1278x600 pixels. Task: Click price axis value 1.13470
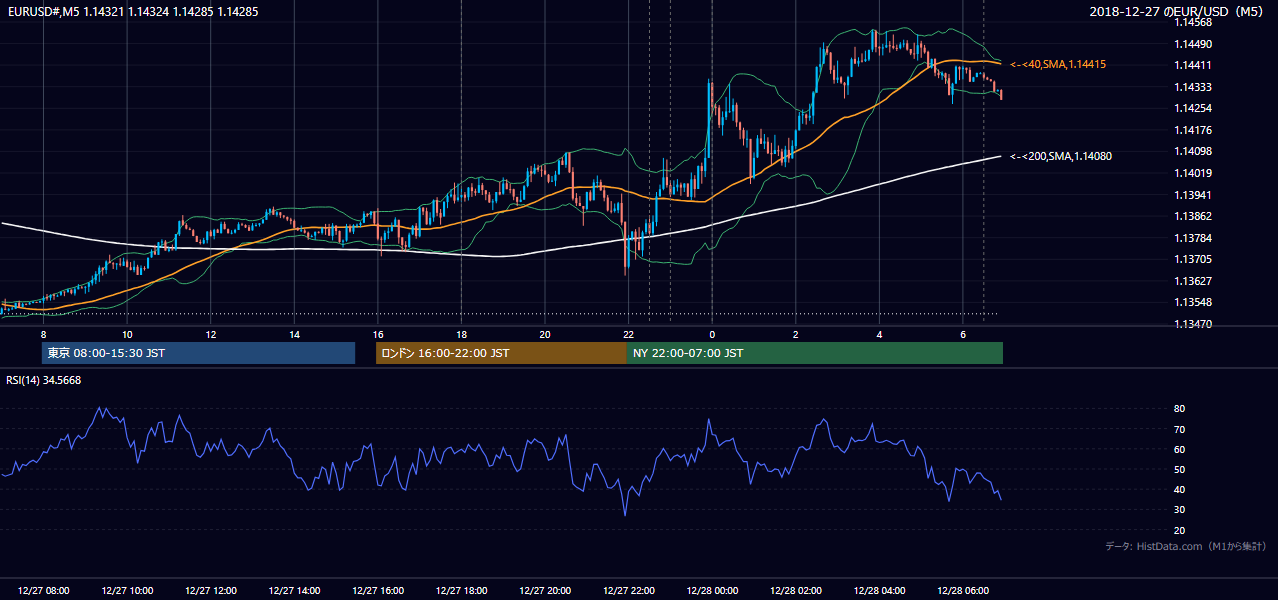tap(1194, 324)
